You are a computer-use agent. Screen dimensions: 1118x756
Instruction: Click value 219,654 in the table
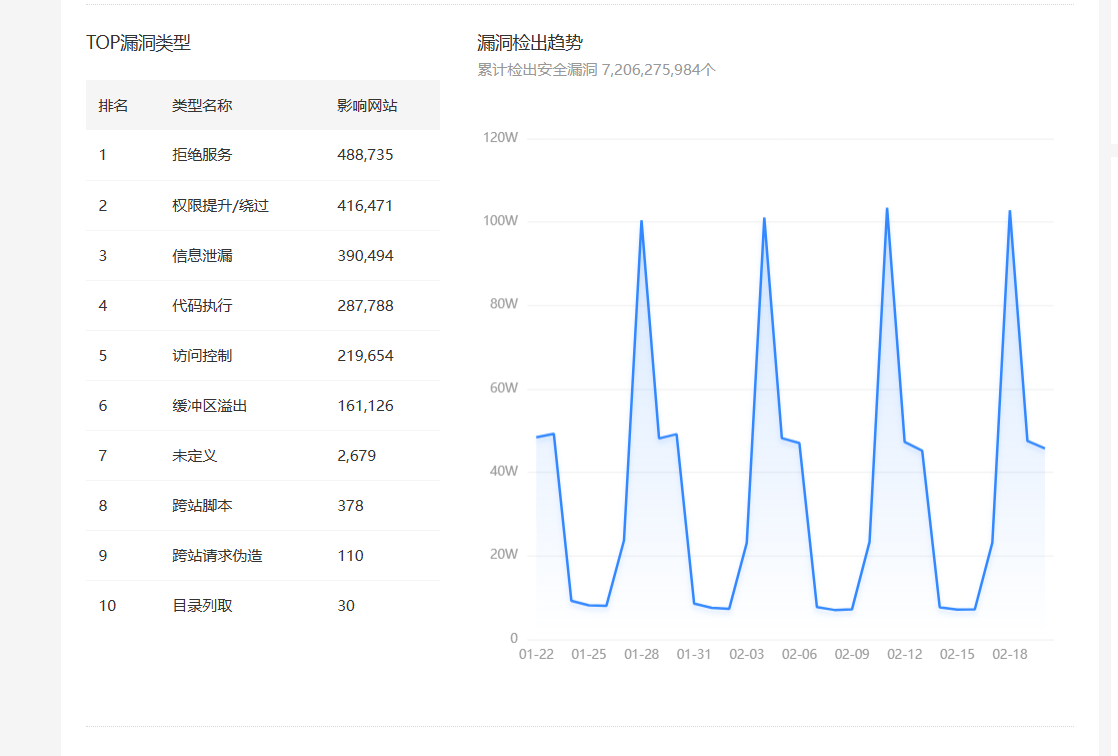point(365,355)
